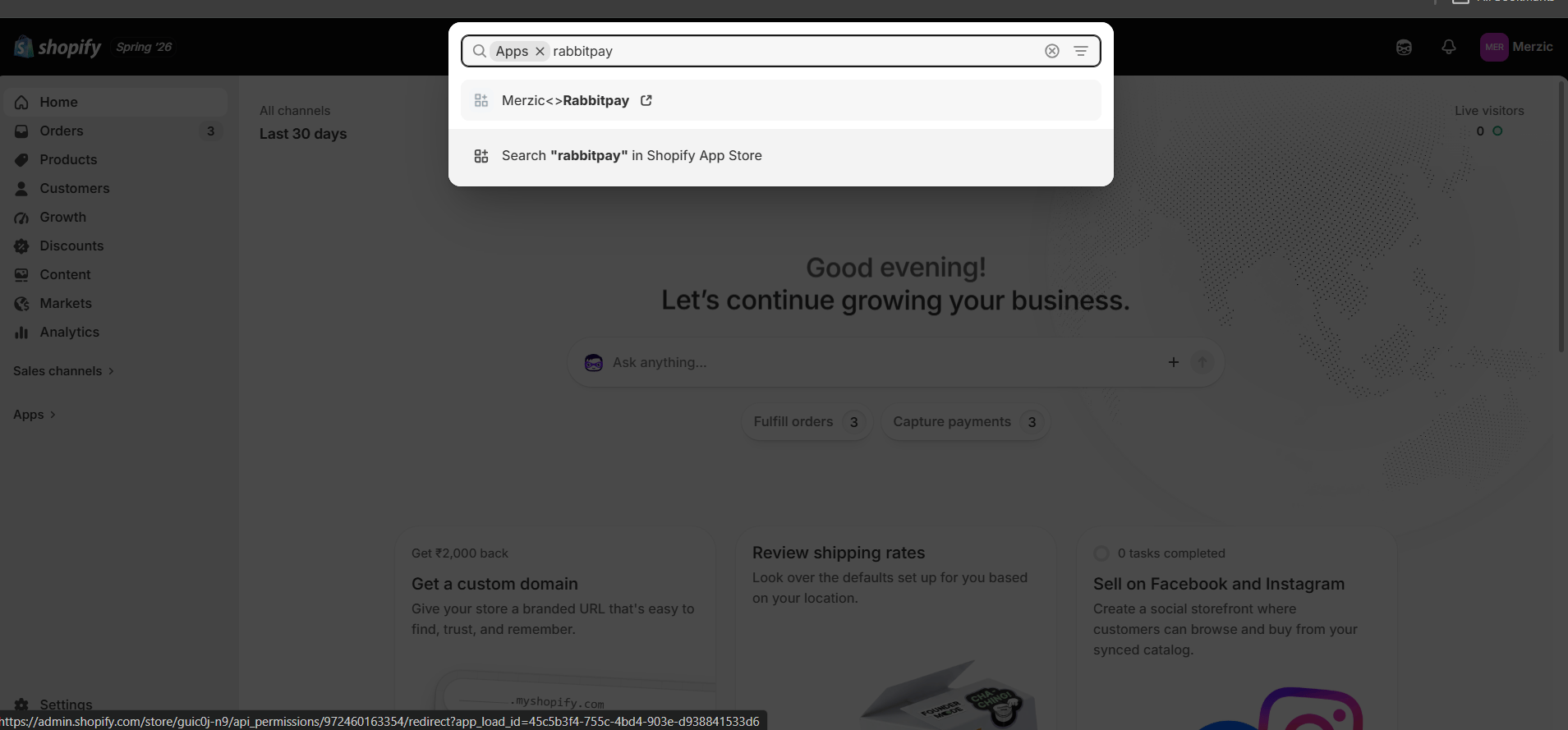Open Customers in the sidebar

(x=115, y=188)
